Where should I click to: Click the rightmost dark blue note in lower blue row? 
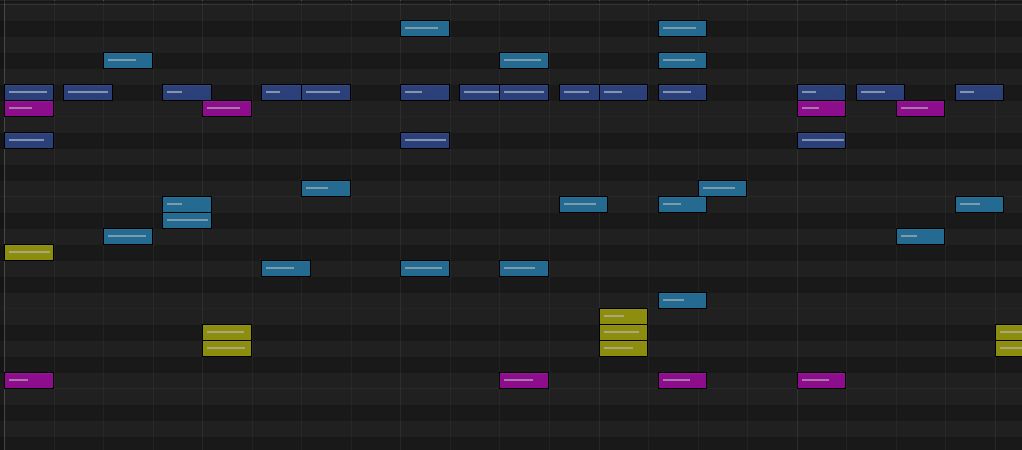[x=821, y=140]
